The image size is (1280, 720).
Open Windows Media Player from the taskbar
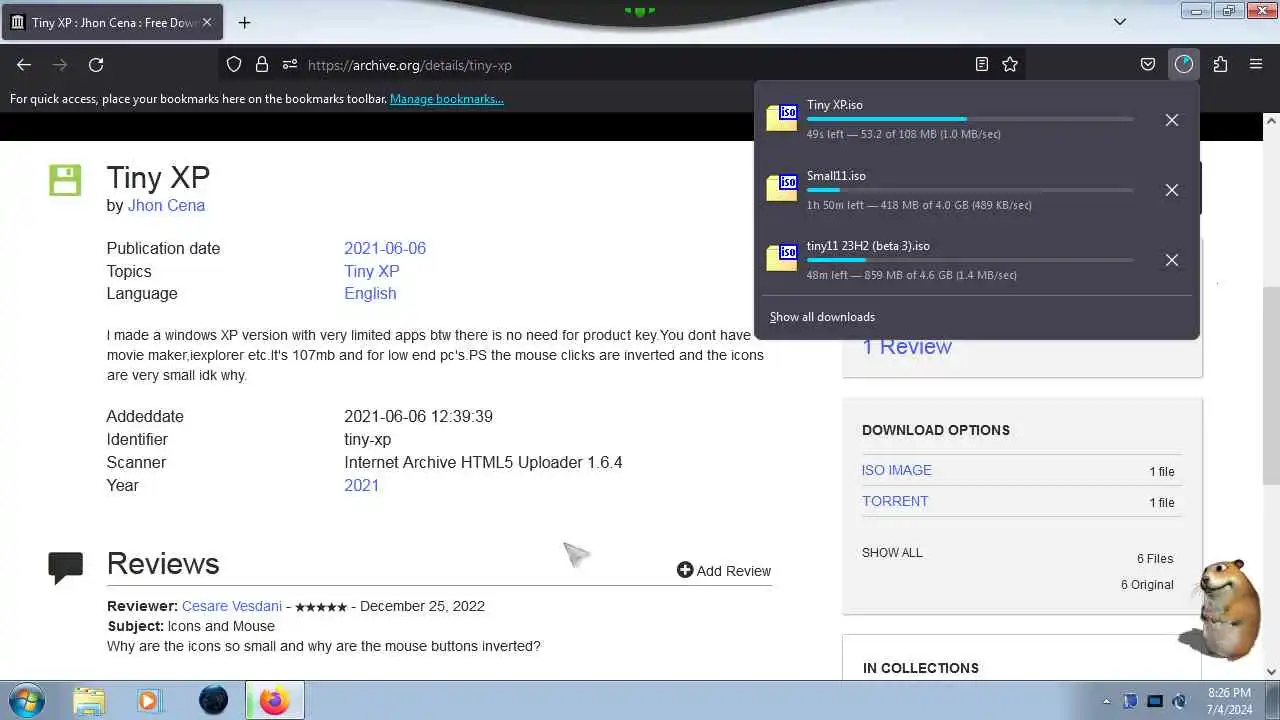click(149, 701)
